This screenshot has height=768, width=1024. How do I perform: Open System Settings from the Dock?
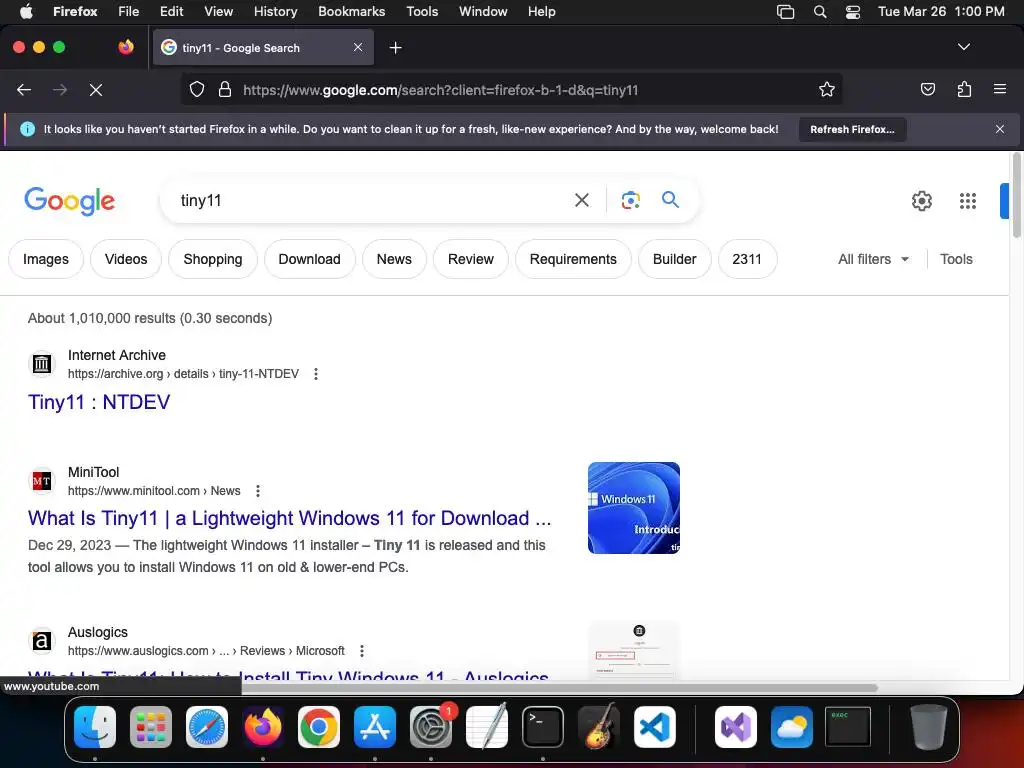[431, 726]
